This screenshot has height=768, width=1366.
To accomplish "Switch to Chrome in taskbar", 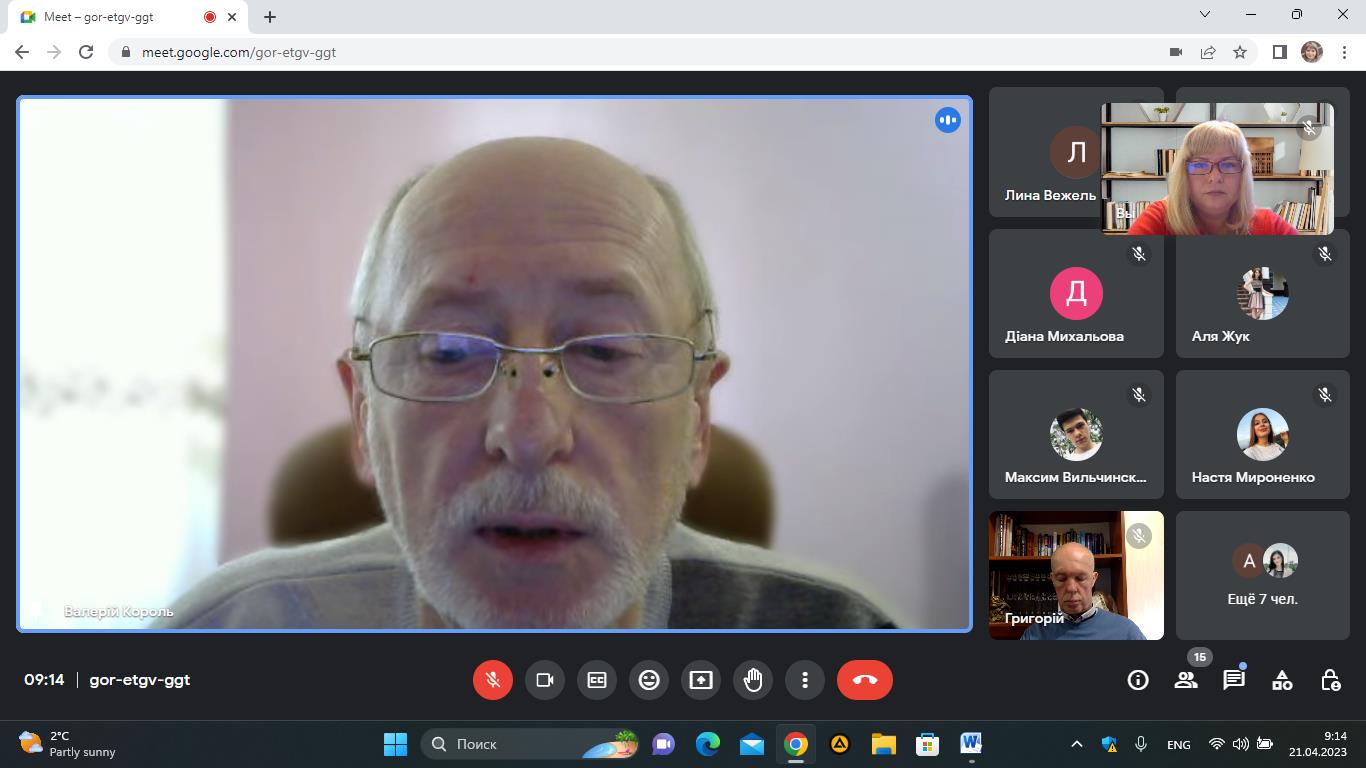I will click(x=796, y=744).
